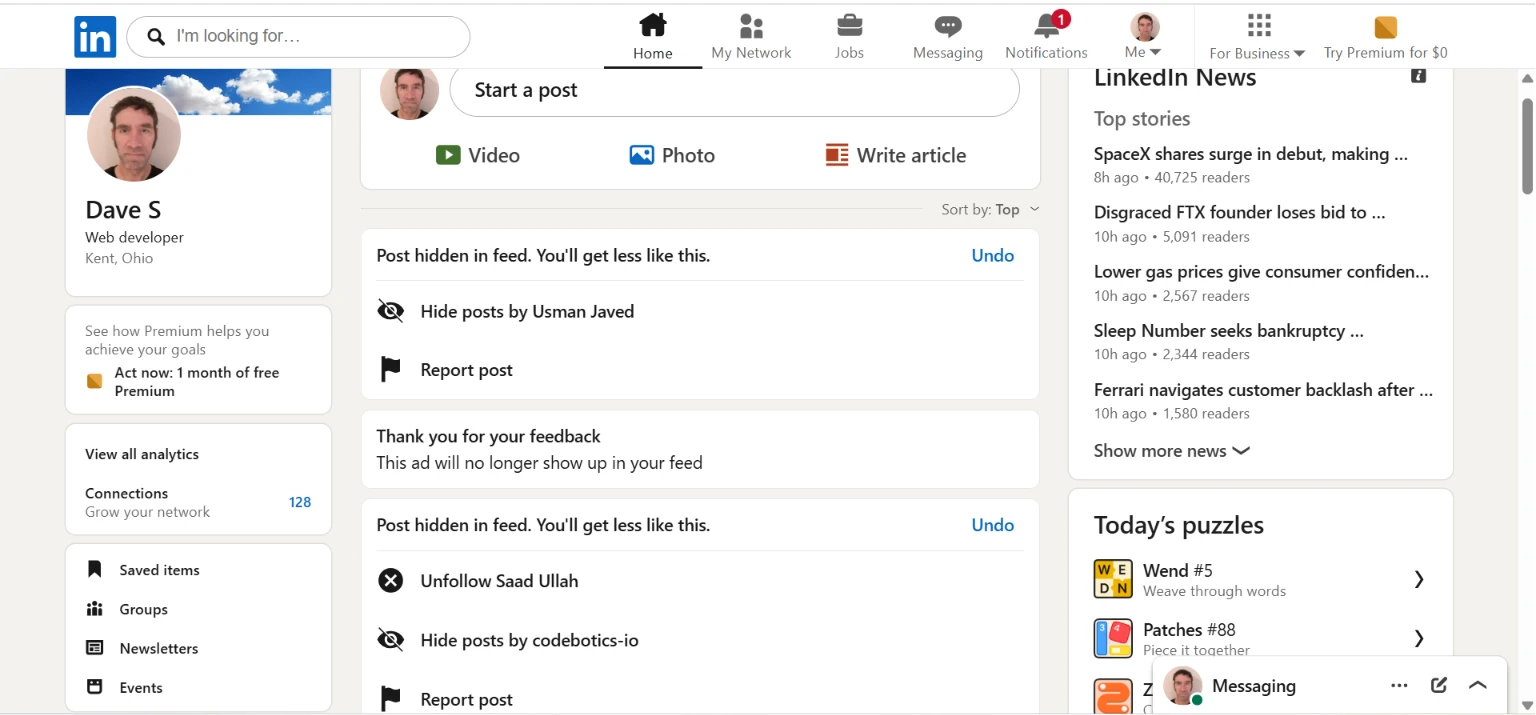Open Dave S profile name
Viewport: 1536px width, 715px height.
tap(123, 210)
